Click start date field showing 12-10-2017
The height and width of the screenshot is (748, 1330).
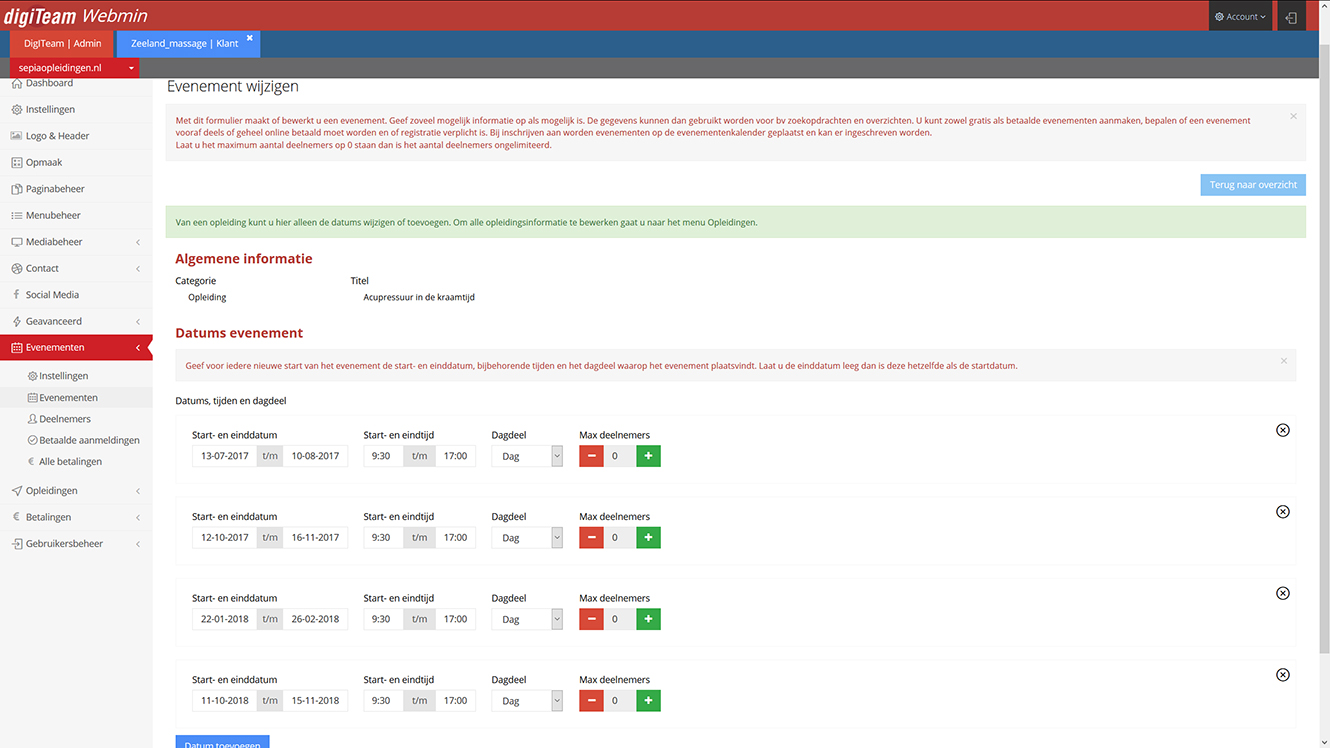coord(225,538)
